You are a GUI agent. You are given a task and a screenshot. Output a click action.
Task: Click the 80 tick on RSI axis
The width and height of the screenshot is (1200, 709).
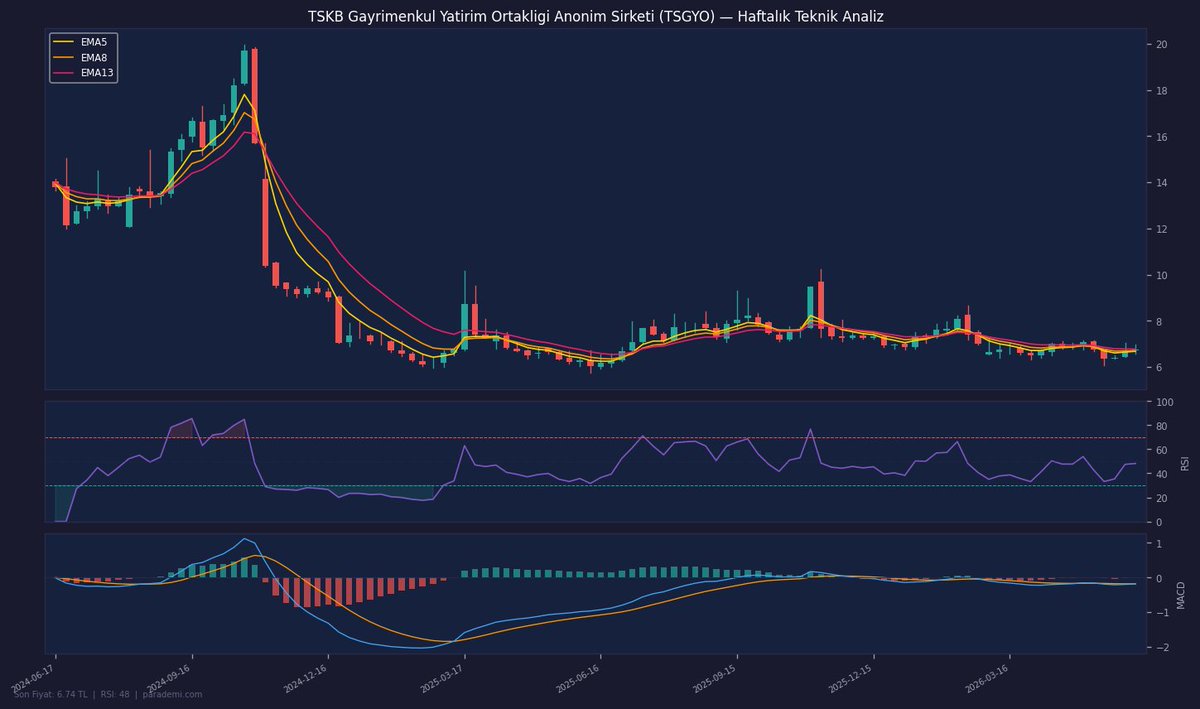click(x=1162, y=426)
